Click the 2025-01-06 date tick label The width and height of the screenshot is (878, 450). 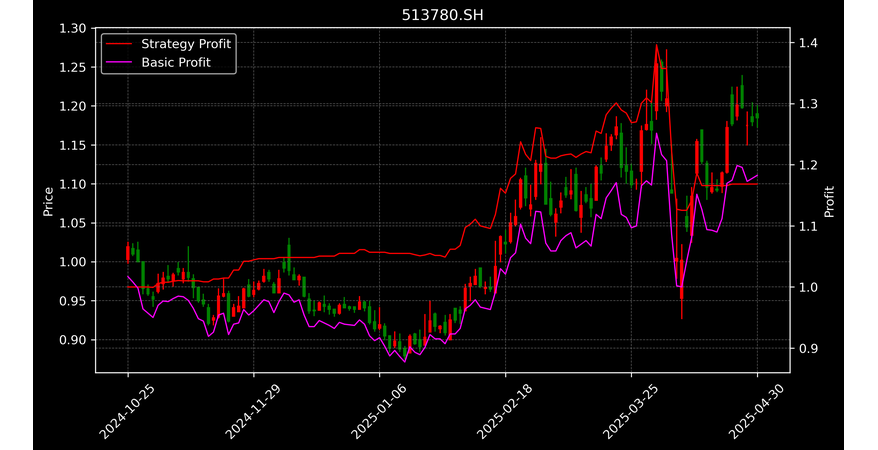click(x=380, y=410)
